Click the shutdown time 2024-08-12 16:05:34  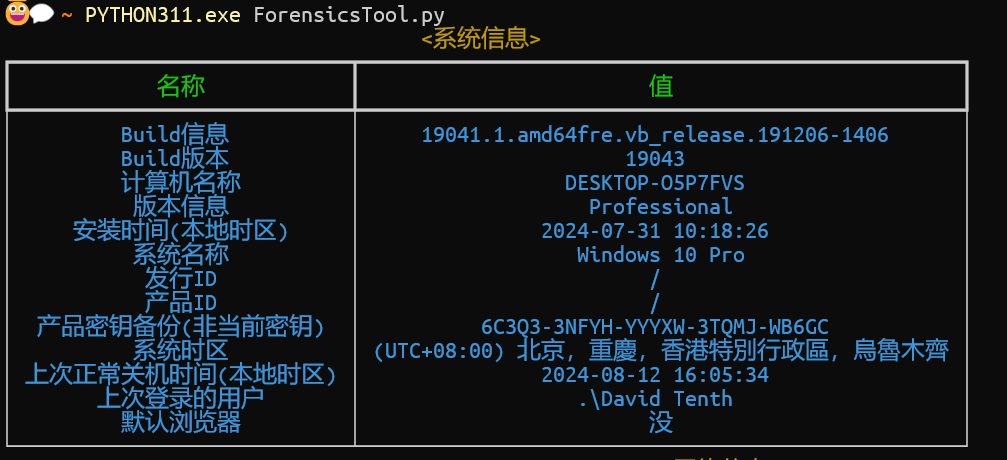[655, 375]
